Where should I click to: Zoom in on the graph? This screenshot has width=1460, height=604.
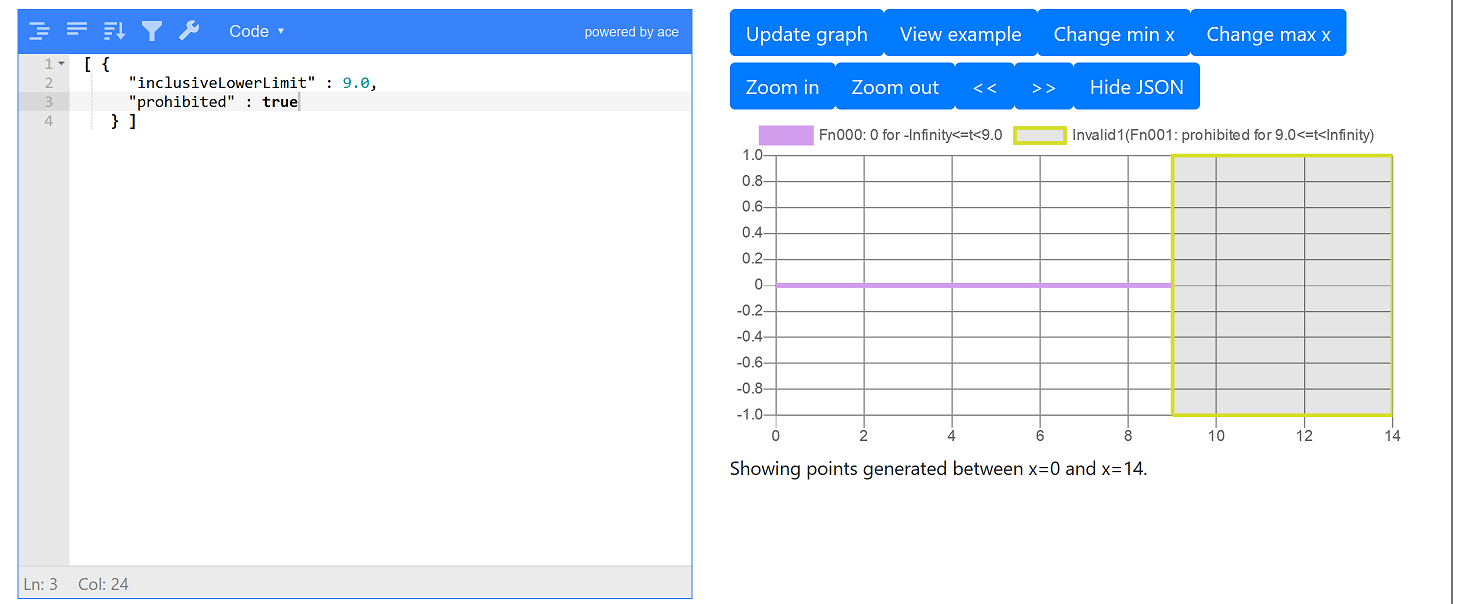tap(782, 87)
